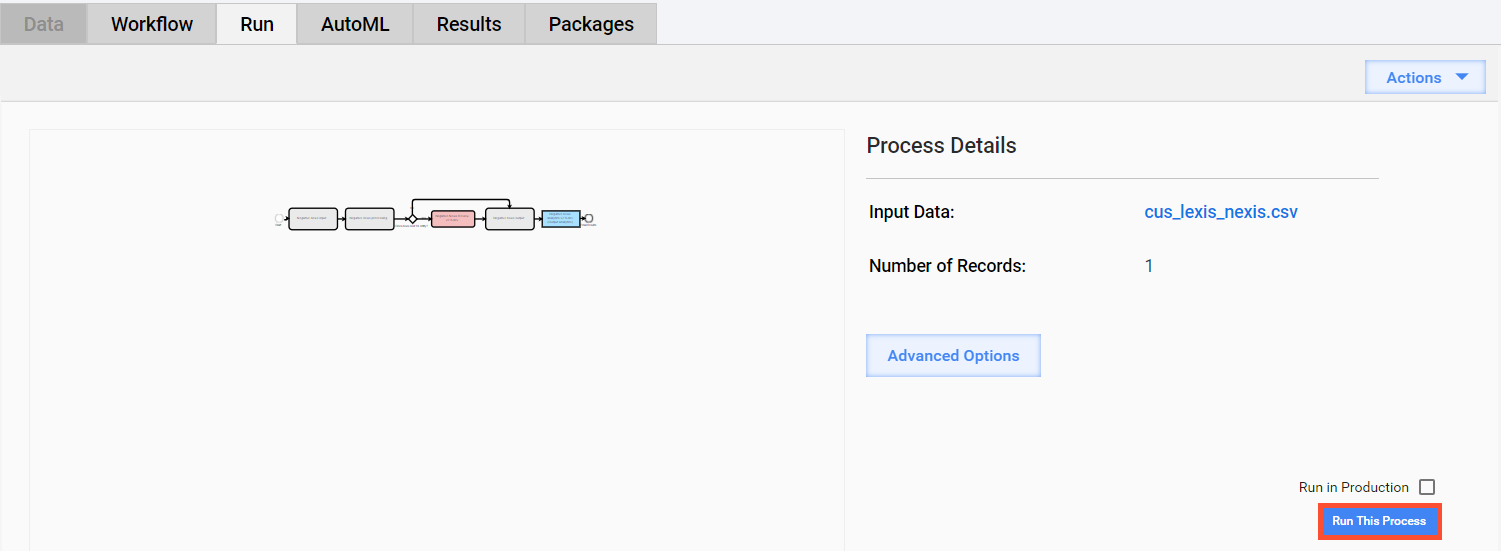The image size is (1501, 551).
Task: Click the workflow end event circle
Action: click(589, 218)
